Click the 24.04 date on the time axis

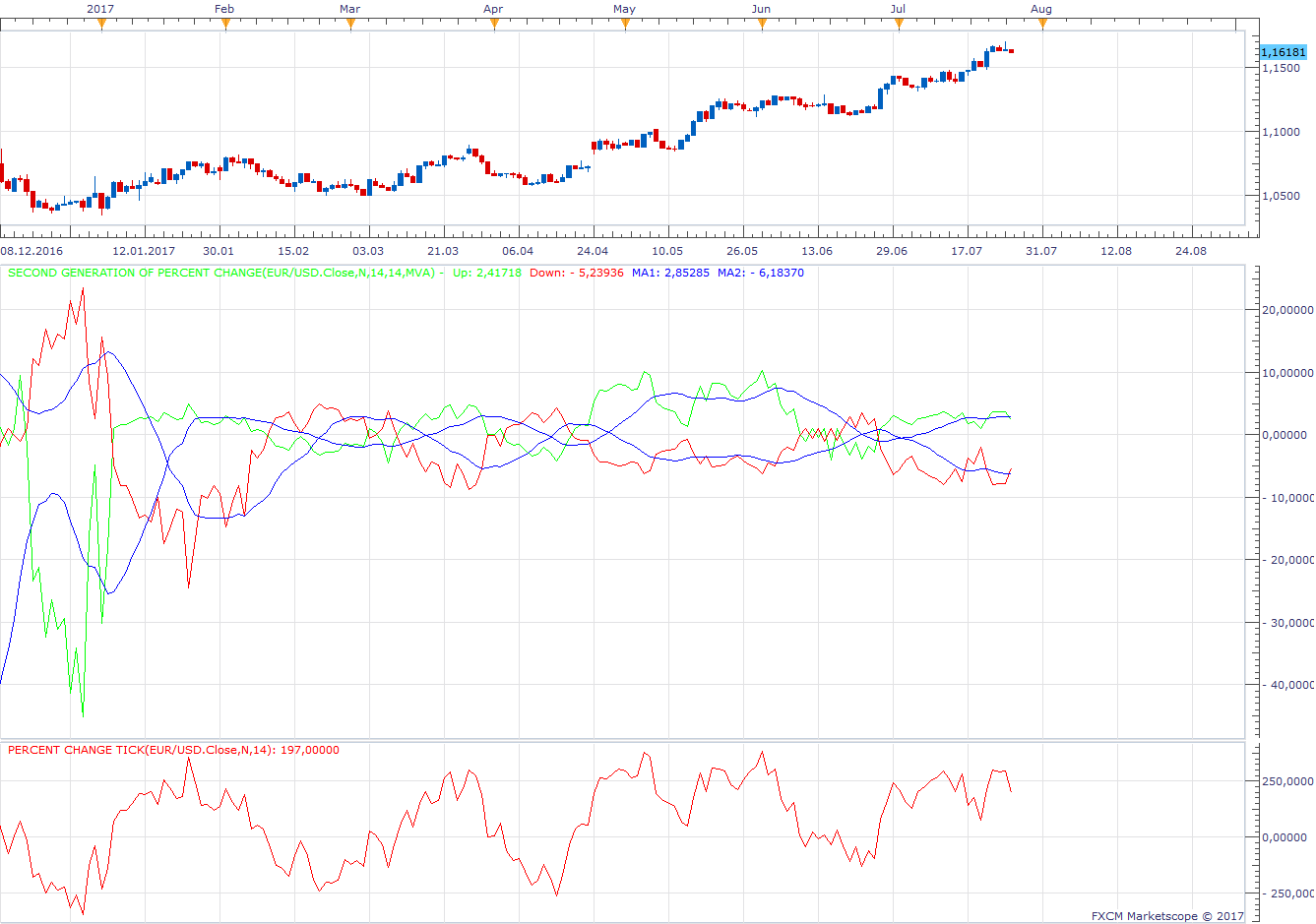(x=593, y=251)
